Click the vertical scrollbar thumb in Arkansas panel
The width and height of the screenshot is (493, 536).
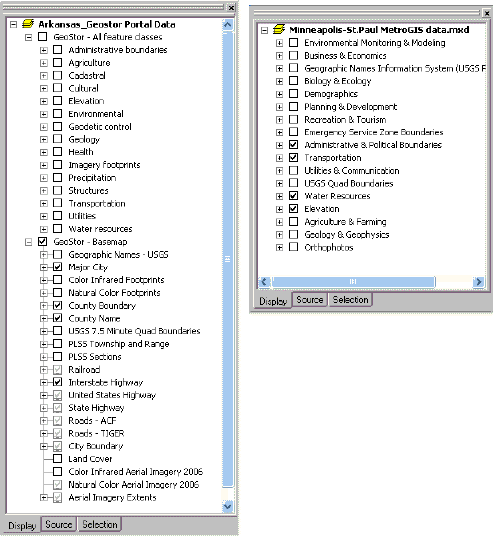click(227, 259)
